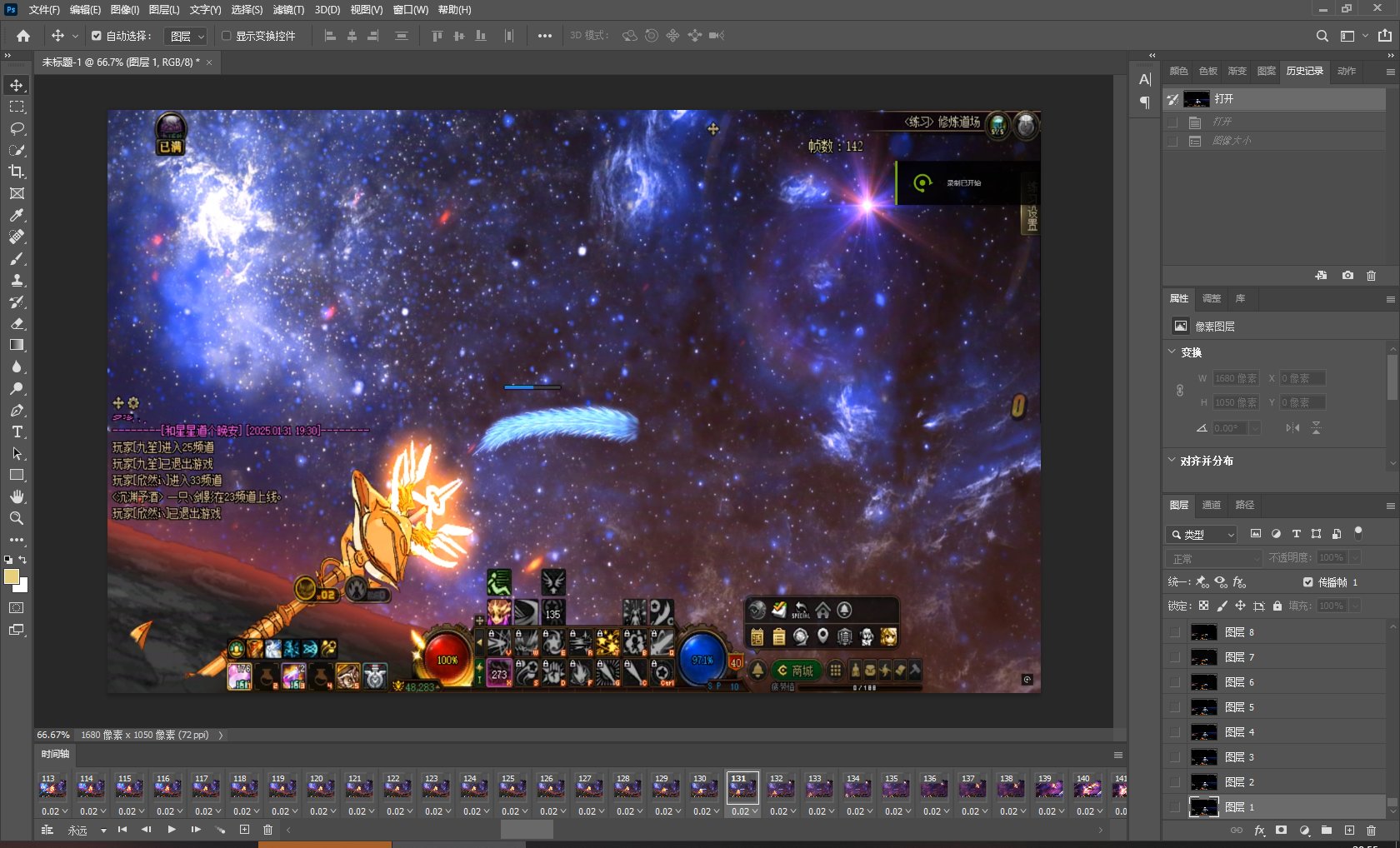This screenshot has width=1400, height=848.
Task: Select the Lasso tool
Action: [17, 129]
